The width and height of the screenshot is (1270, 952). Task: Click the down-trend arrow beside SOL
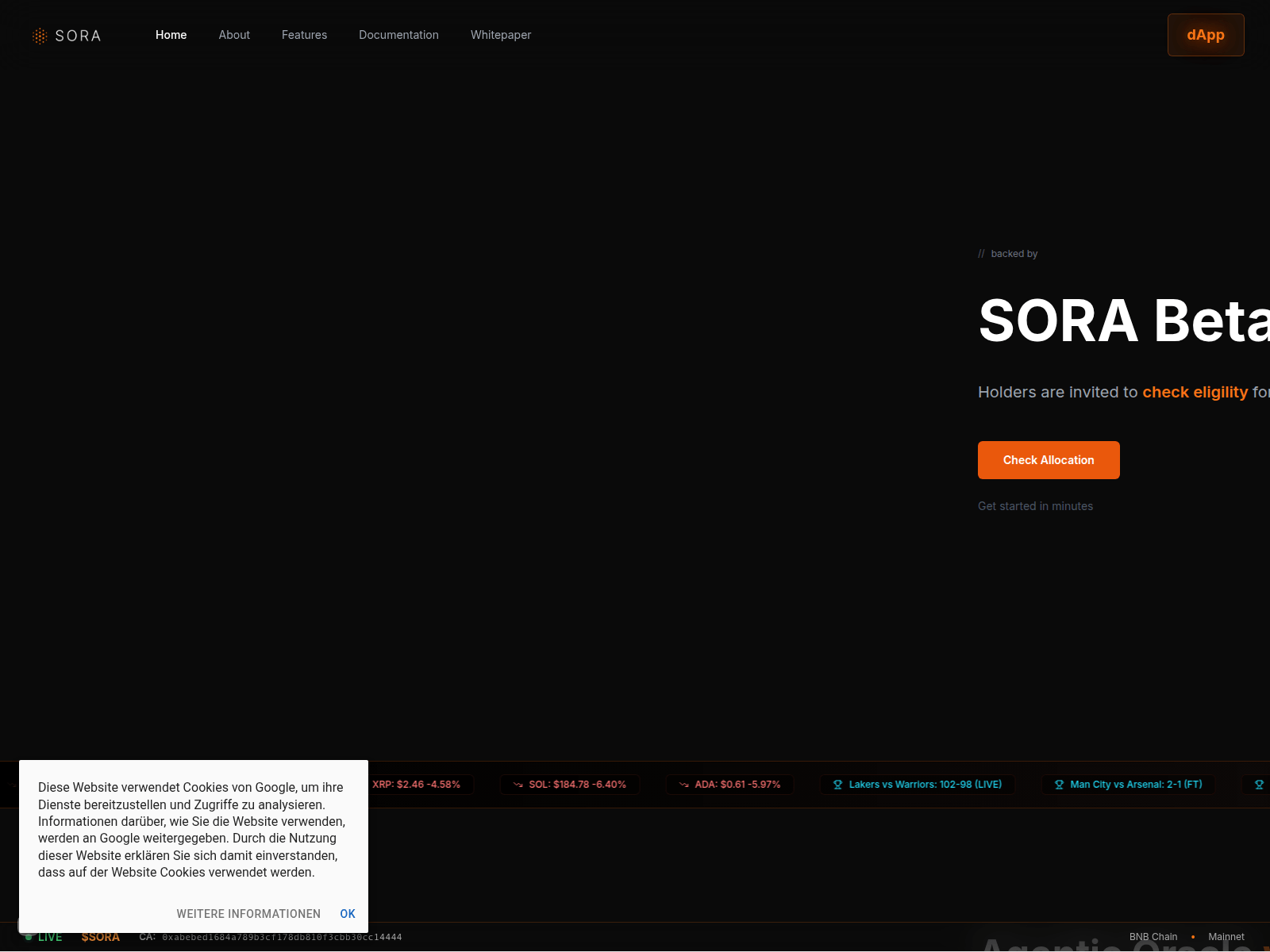coord(518,785)
